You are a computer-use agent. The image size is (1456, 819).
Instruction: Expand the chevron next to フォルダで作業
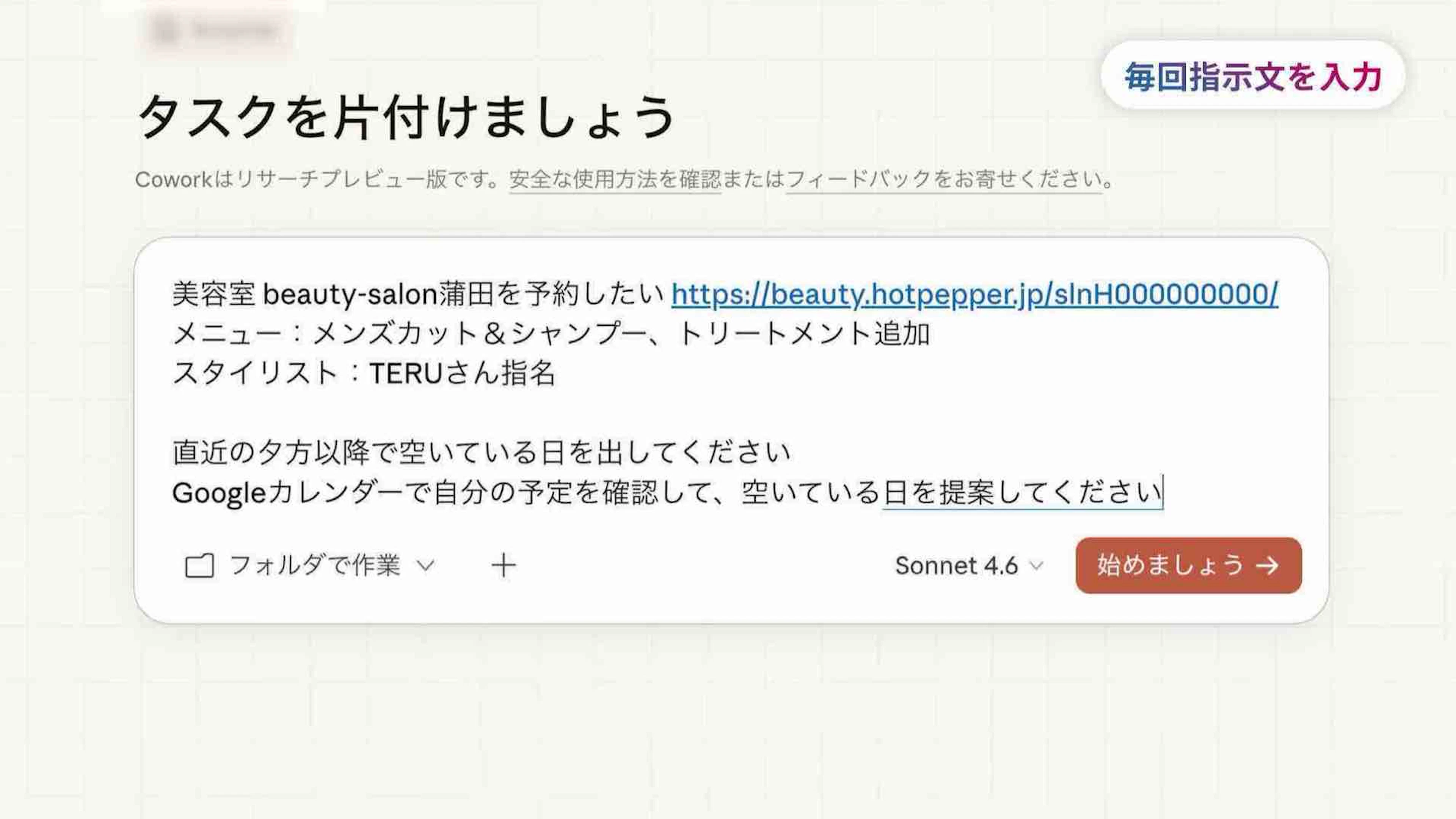pos(425,566)
